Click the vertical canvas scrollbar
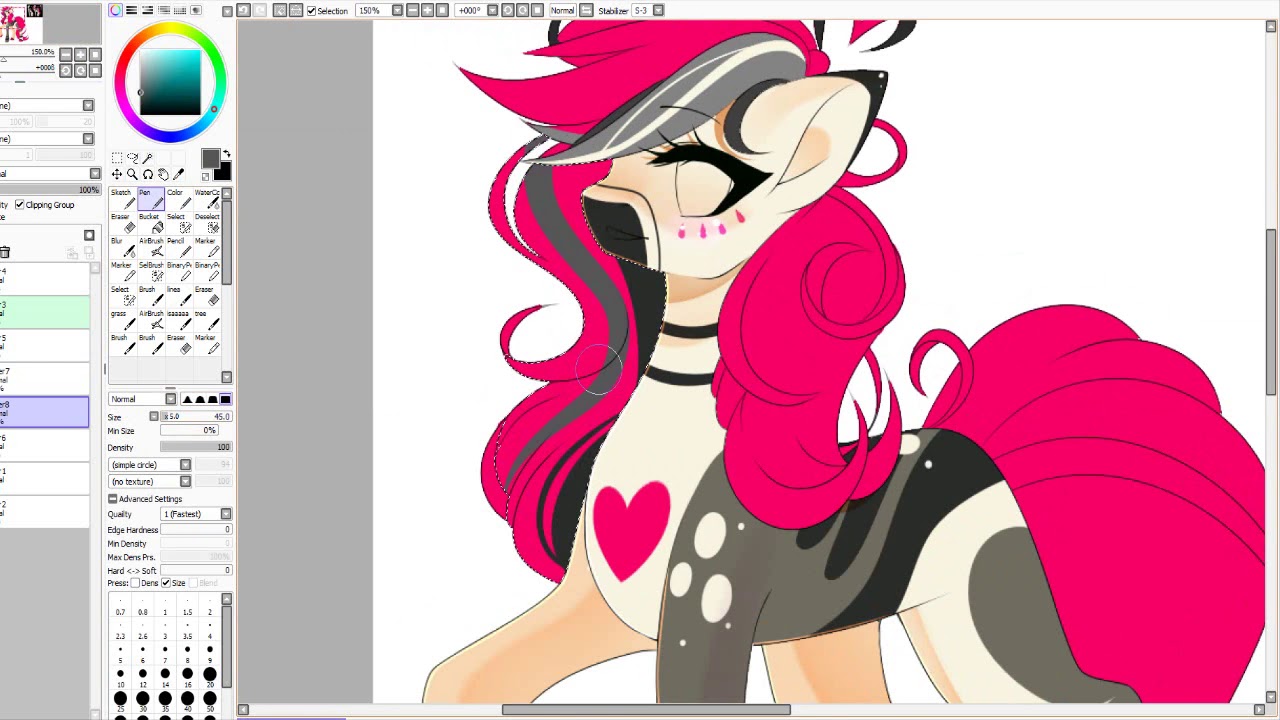This screenshot has height=720, width=1280. click(x=1271, y=312)
